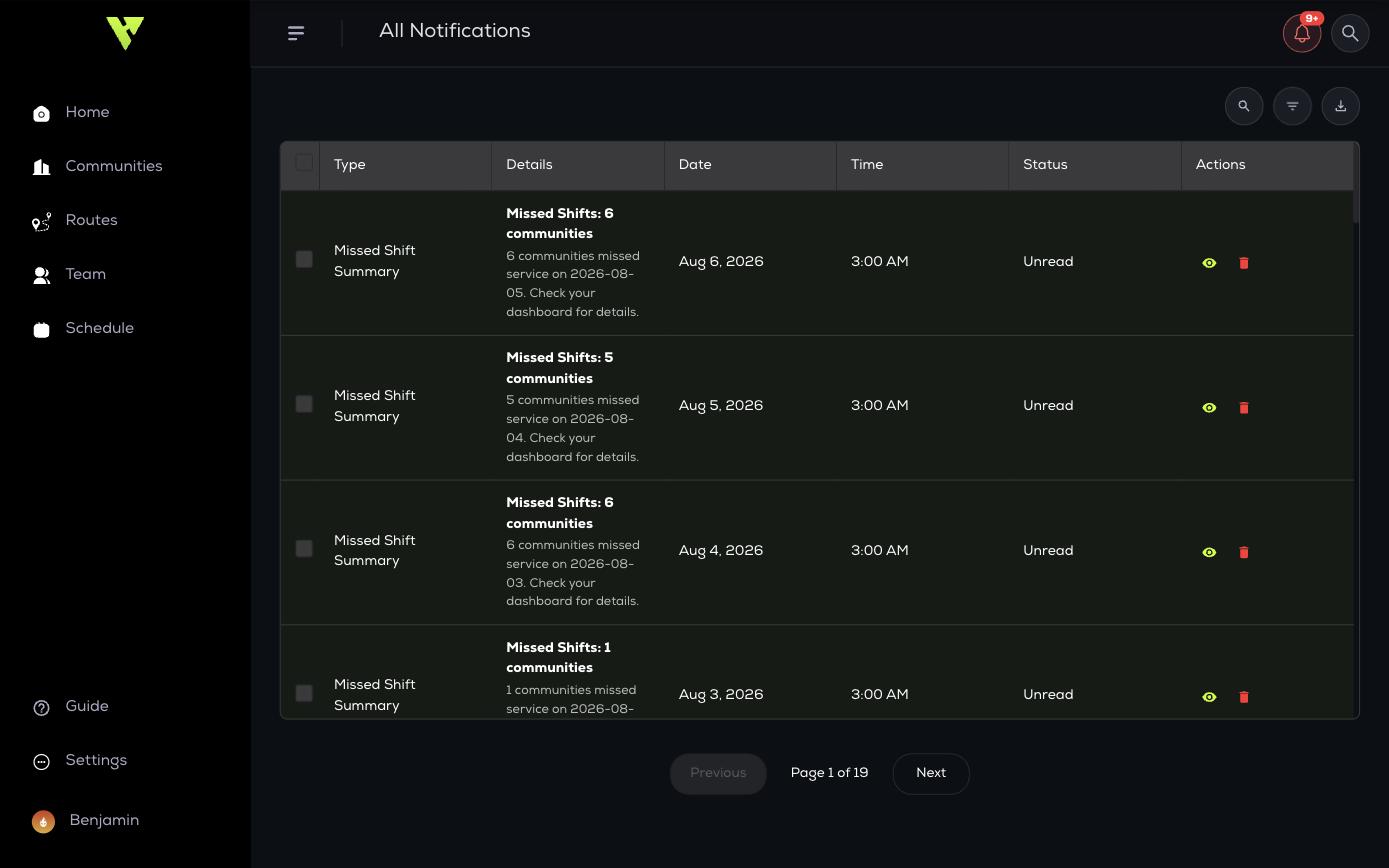
Task: Select the Aug 3, 2026 notification checkbox
Action: 304,693
